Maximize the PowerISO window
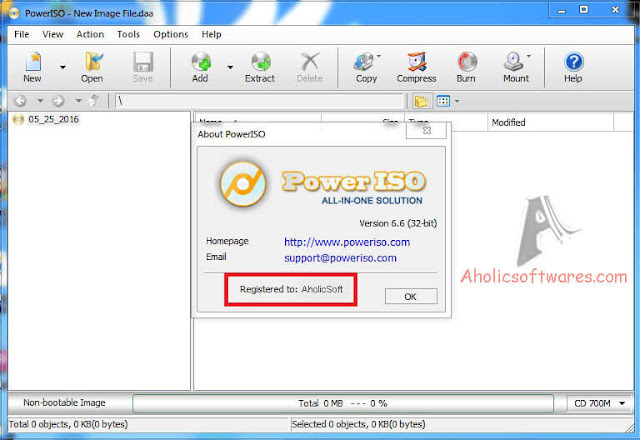Viewport: 640px width, 440px height. click(584, 10)
